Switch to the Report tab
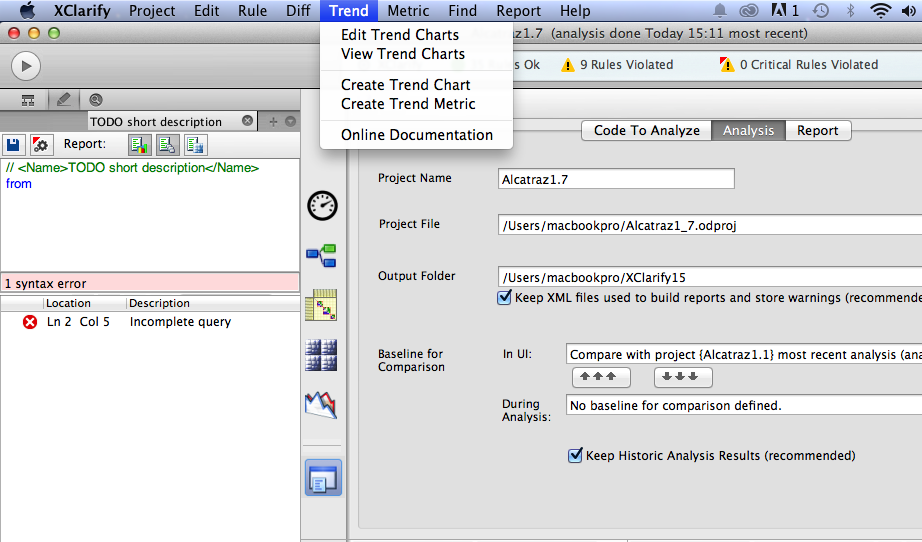 point(817,131)
